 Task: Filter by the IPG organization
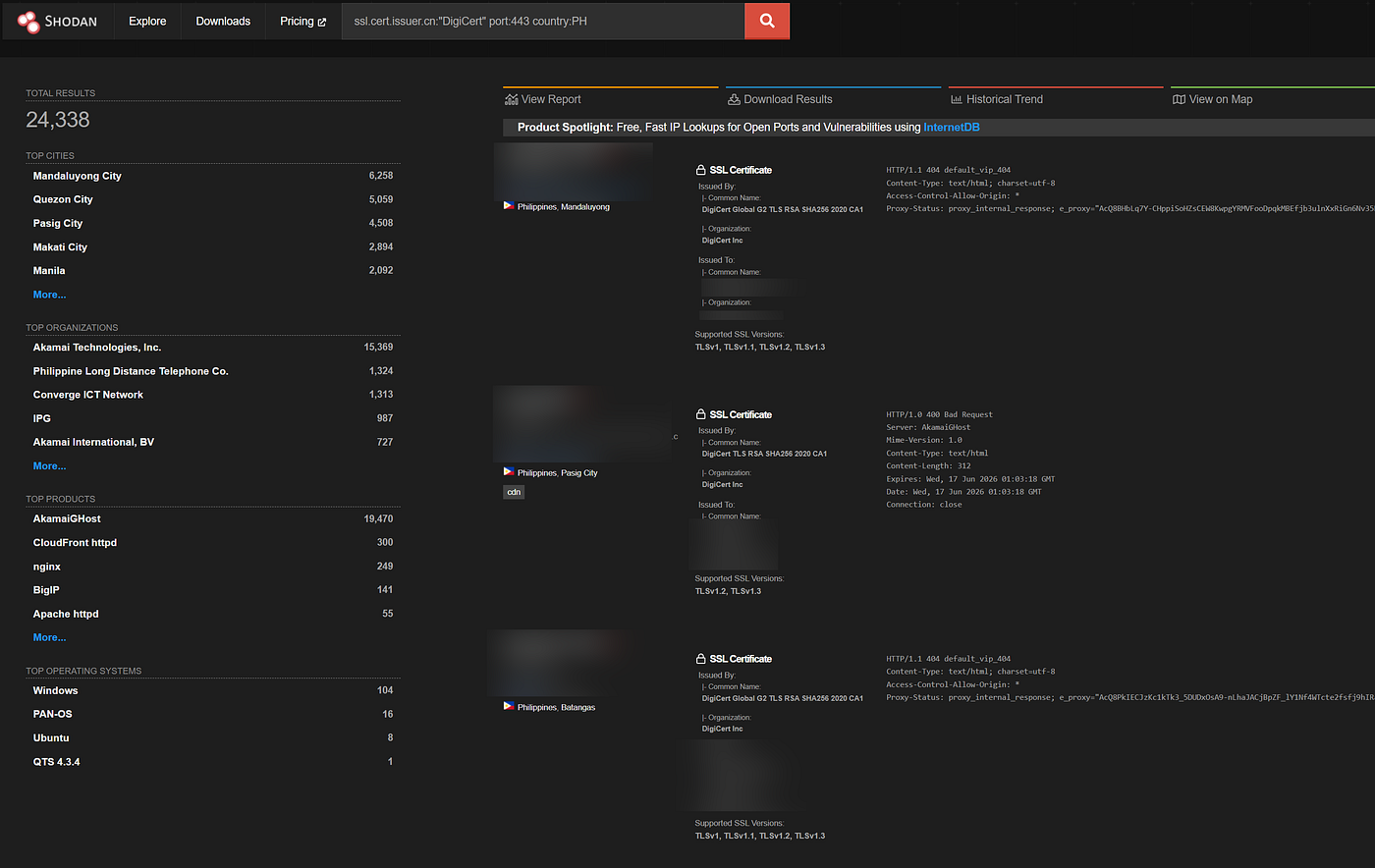click(x=42, y=418)
